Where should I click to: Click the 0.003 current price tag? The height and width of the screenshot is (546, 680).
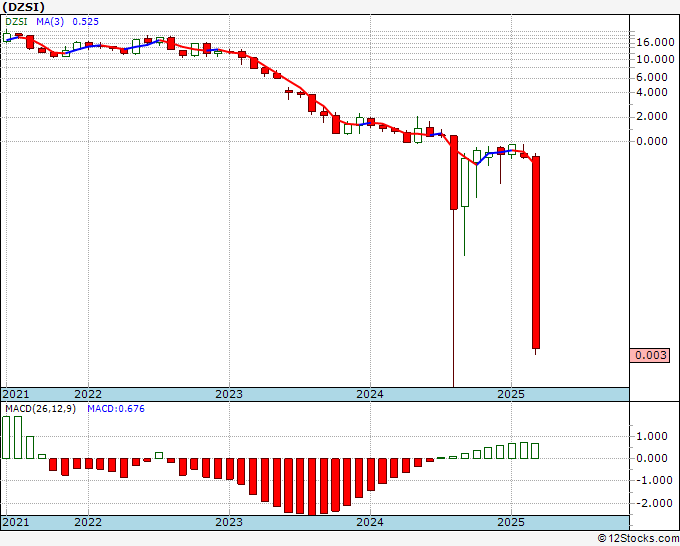[x=650, y=355]
